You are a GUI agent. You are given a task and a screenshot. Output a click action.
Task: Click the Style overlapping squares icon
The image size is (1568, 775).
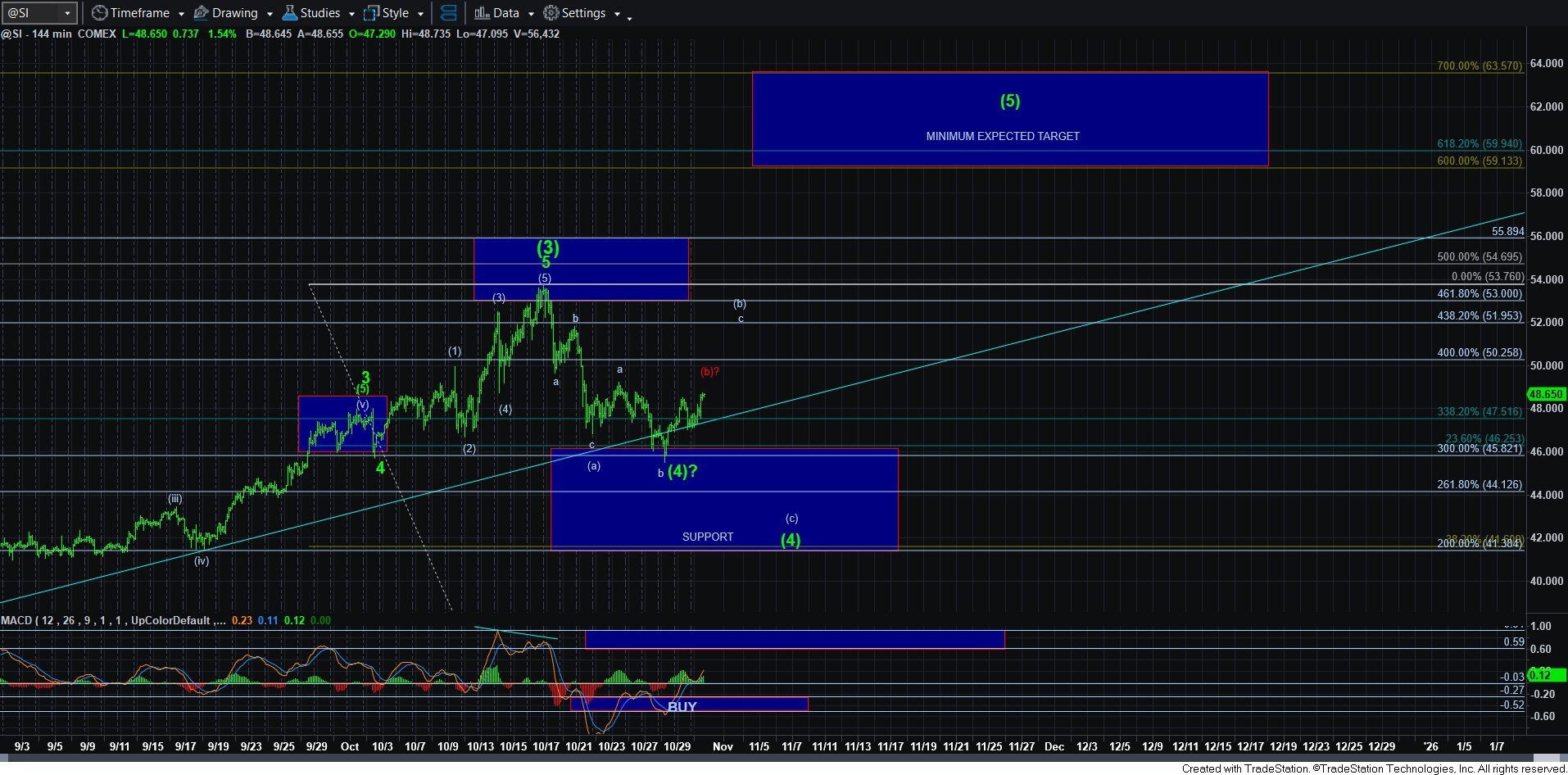pos(372,13)
